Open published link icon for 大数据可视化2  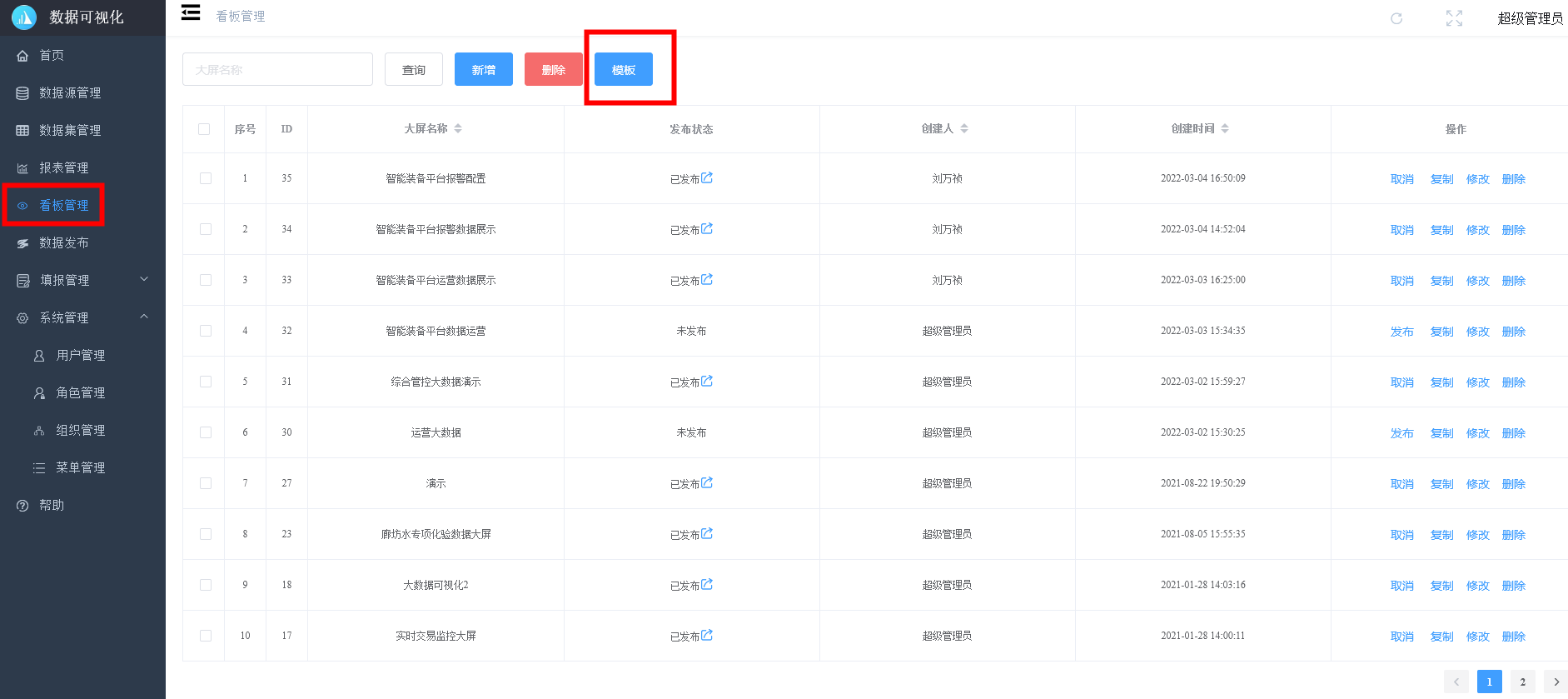pyautogui.click(x=707, y=584)
